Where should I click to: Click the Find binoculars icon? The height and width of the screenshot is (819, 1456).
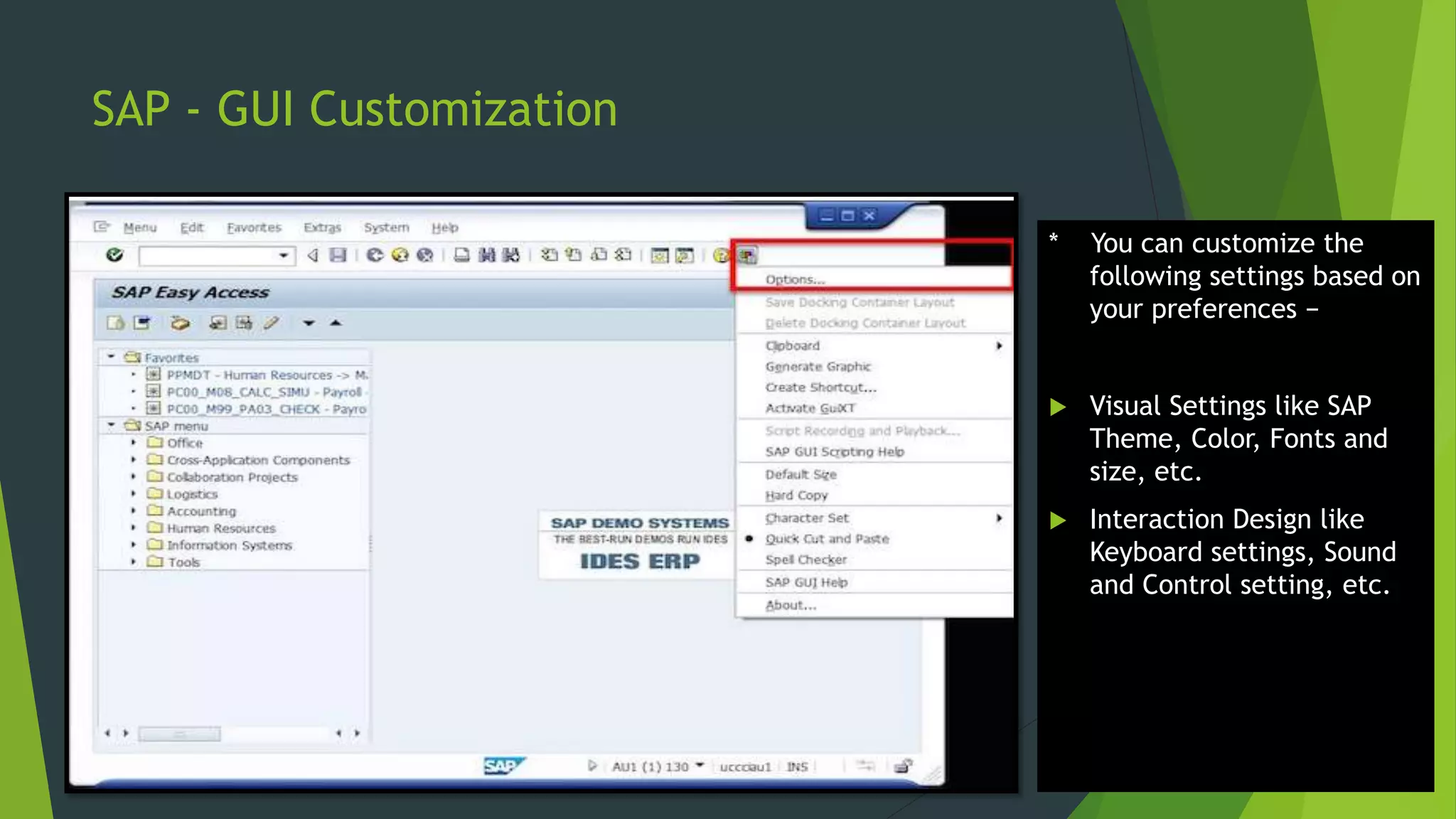click(x=487, y=255)
